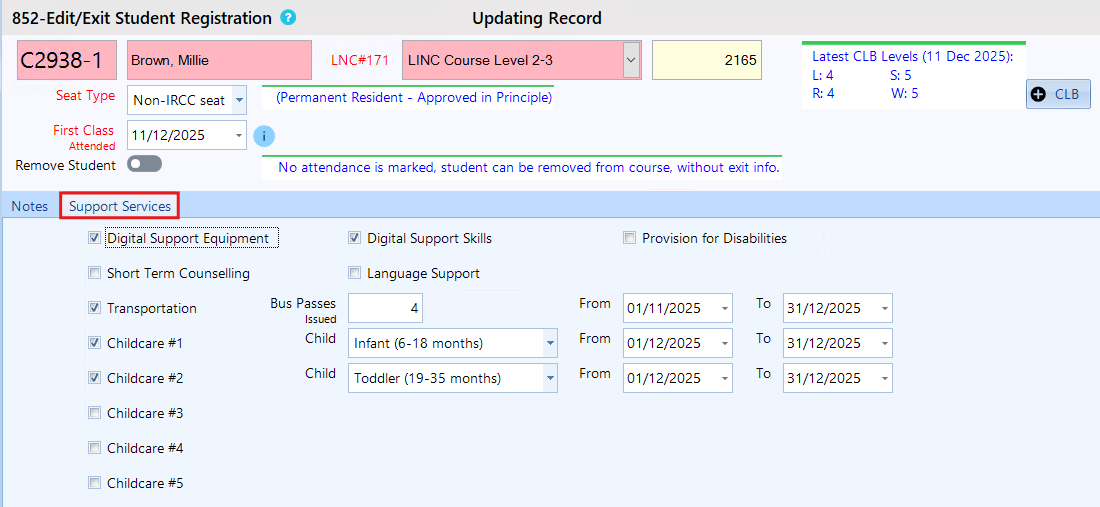Uncheck Digital Support Equipment checkbox
The width and height of the screenshot is (1100, 507).
tap(94, 238)
